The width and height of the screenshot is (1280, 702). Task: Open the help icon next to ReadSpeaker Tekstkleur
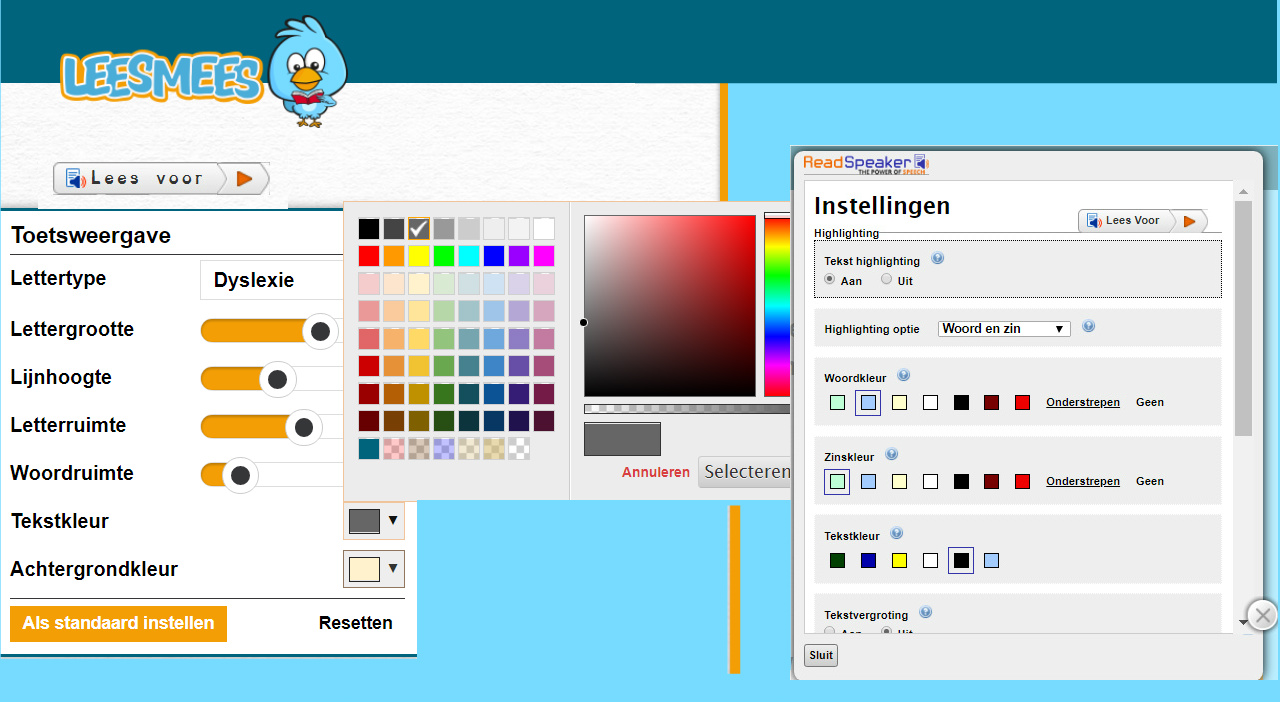coord(897,534)
